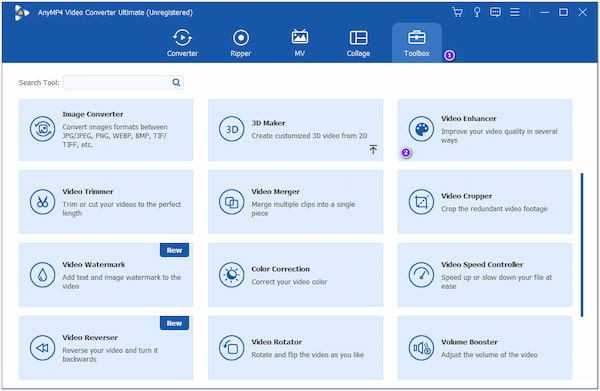This screenshot has height=391, width=600.
Task: Click the Video Merger icon
Action: point(232,202)
